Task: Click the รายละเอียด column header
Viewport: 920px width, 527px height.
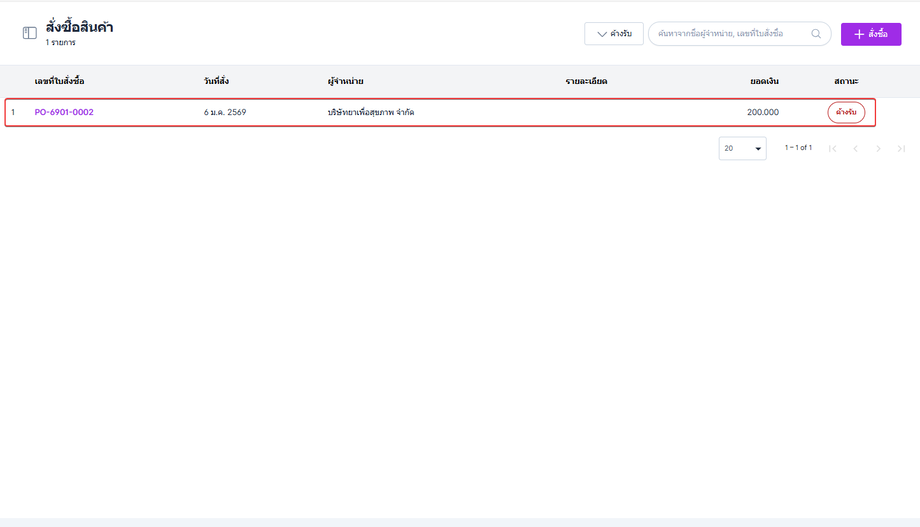Action: coord(586,81)
